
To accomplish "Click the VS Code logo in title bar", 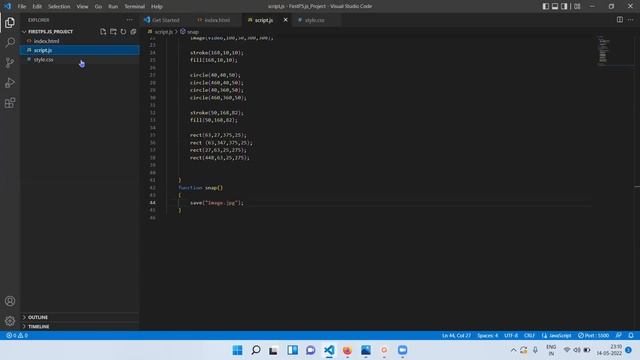I will [x=7, y=6].
